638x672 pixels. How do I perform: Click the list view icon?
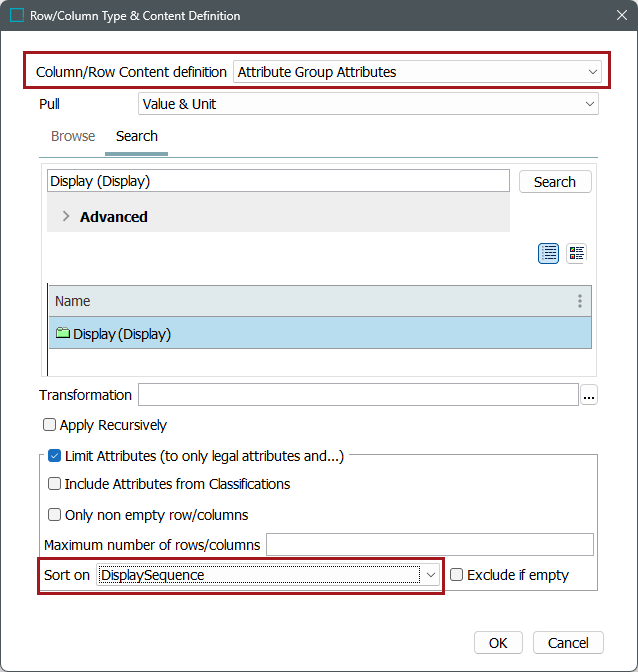point(549,253)
